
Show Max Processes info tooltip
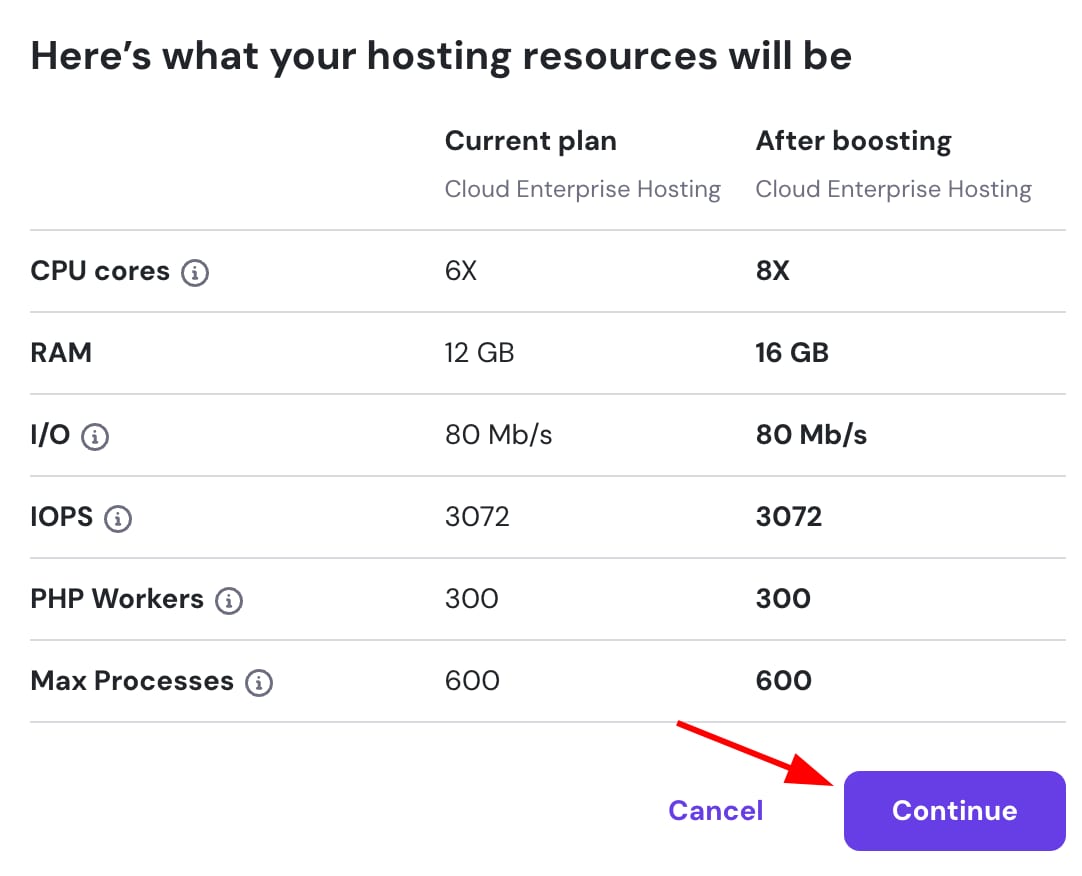coord(259,682)
